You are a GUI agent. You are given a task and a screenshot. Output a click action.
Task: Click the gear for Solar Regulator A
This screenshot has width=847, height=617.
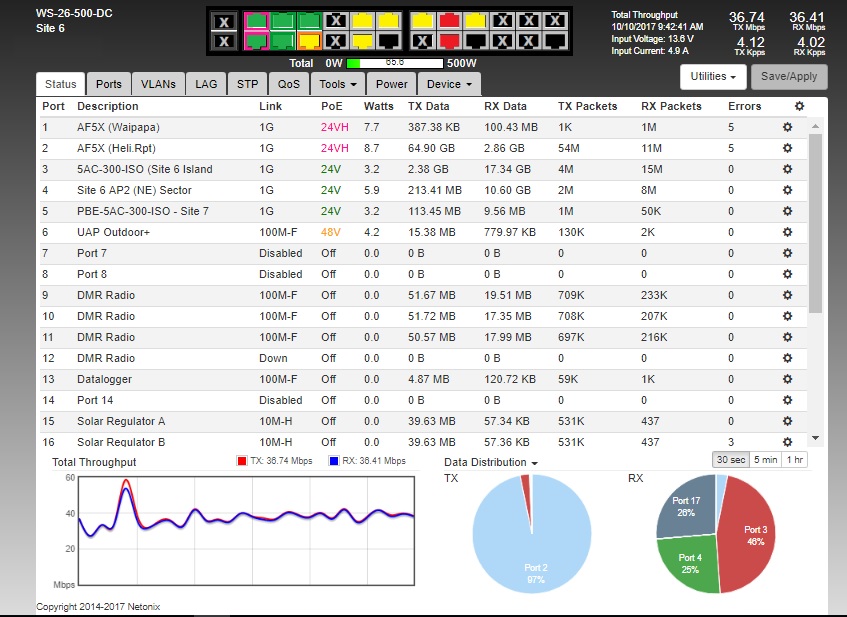tap(787, 421)
